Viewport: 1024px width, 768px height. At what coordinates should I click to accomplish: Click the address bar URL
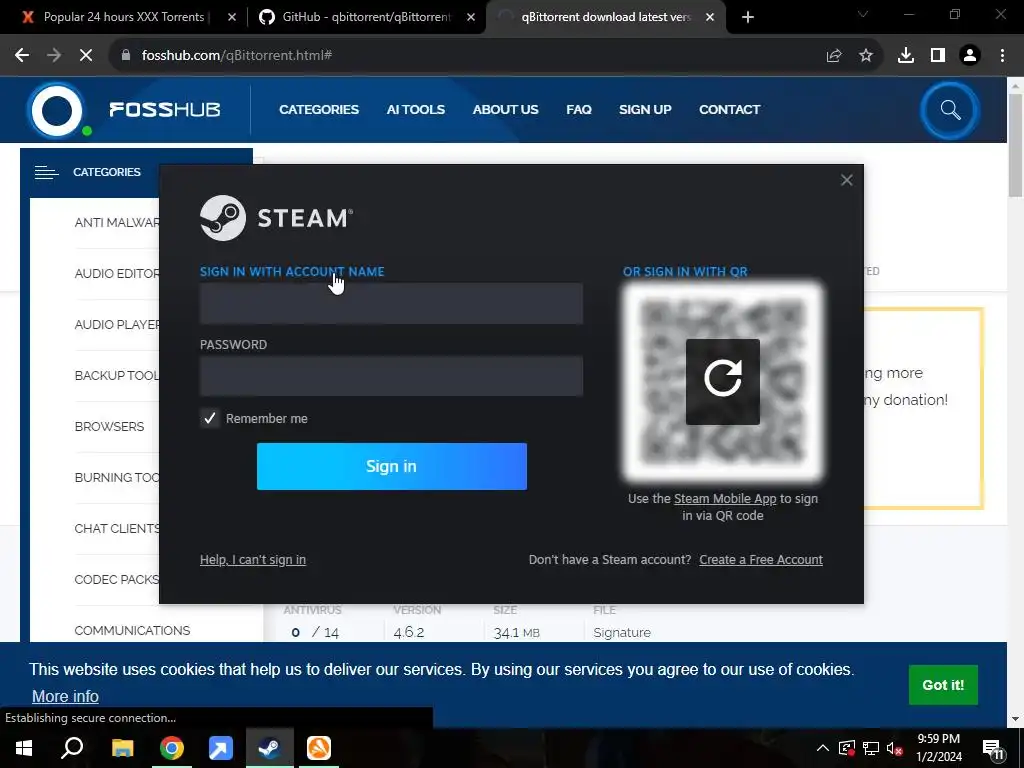[x=236, y=56]
